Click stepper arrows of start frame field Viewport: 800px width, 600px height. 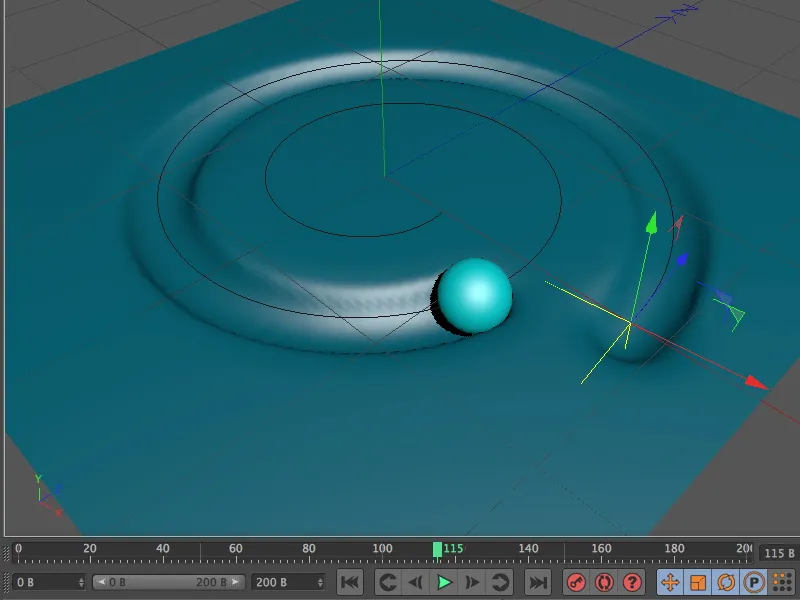click(81, 582)
